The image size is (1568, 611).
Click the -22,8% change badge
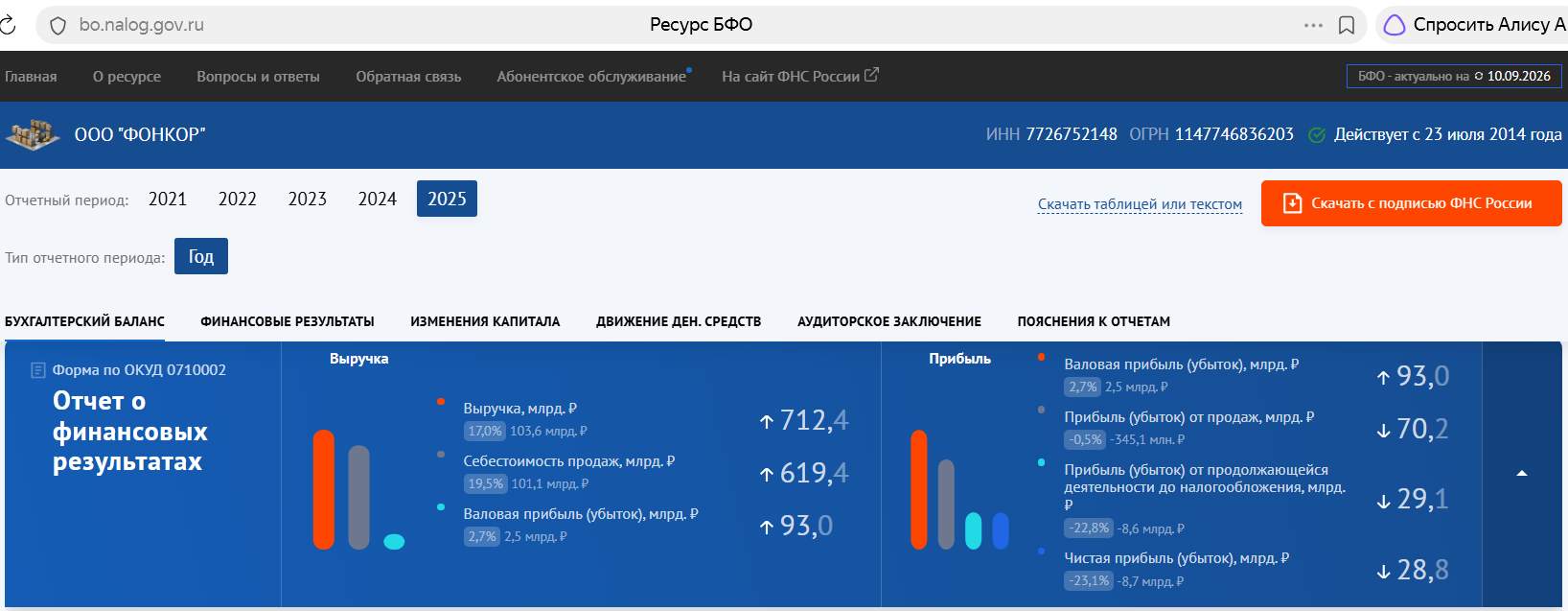pyautogui.click(x=1089, y=529)
